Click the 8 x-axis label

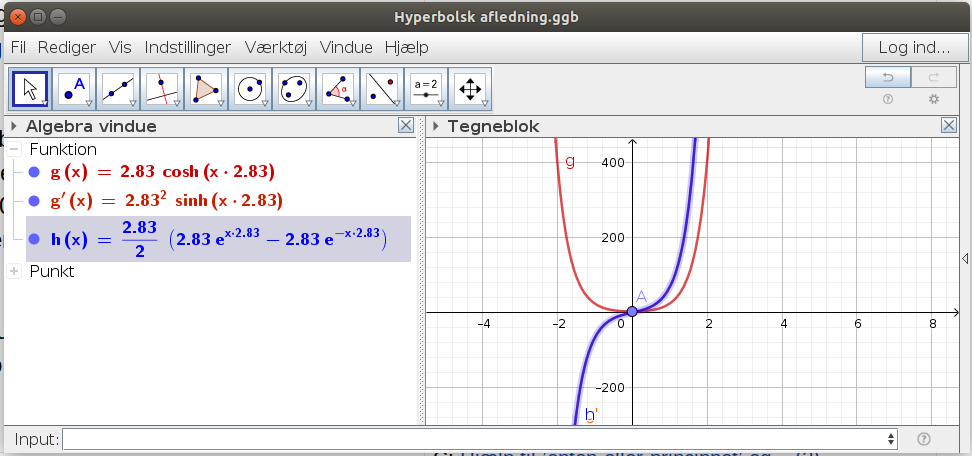[932, 323]
